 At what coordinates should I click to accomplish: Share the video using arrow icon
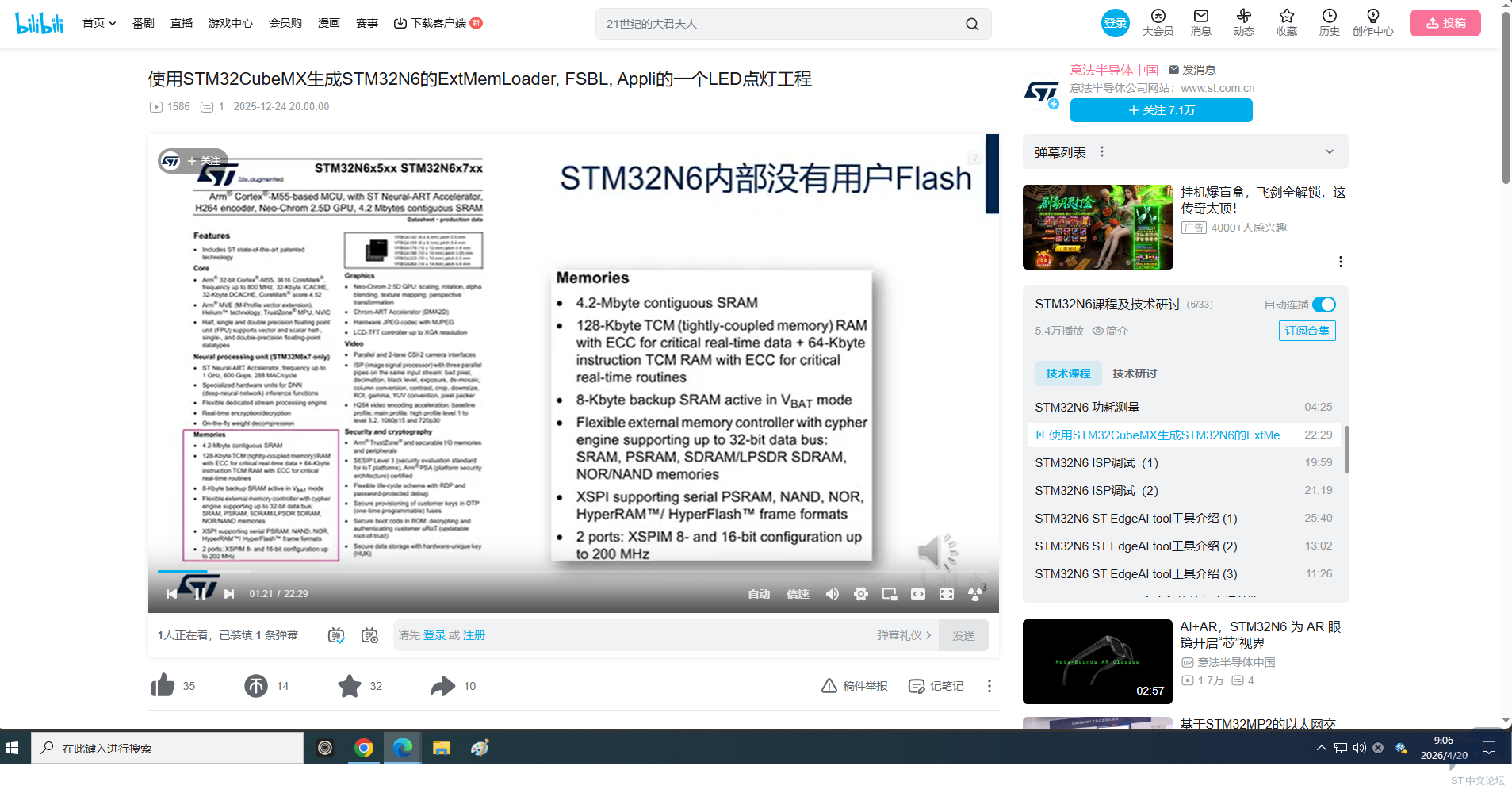tap(442, 686)
